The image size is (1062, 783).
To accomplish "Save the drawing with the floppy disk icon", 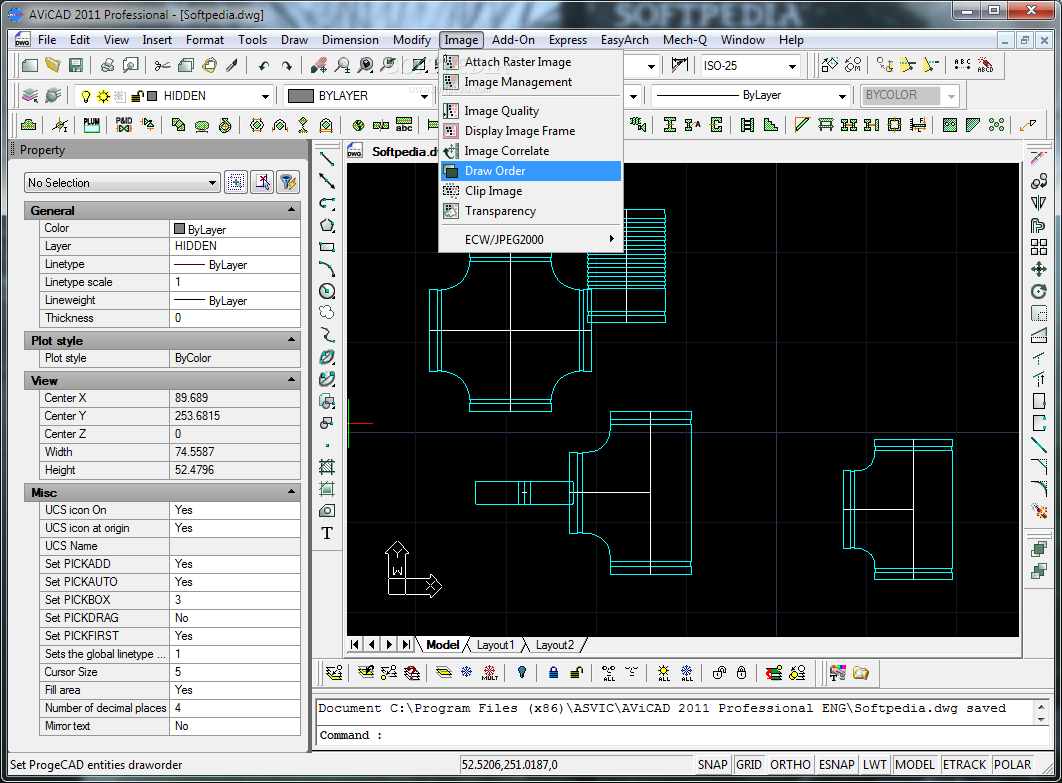I will tap(75, 66).
